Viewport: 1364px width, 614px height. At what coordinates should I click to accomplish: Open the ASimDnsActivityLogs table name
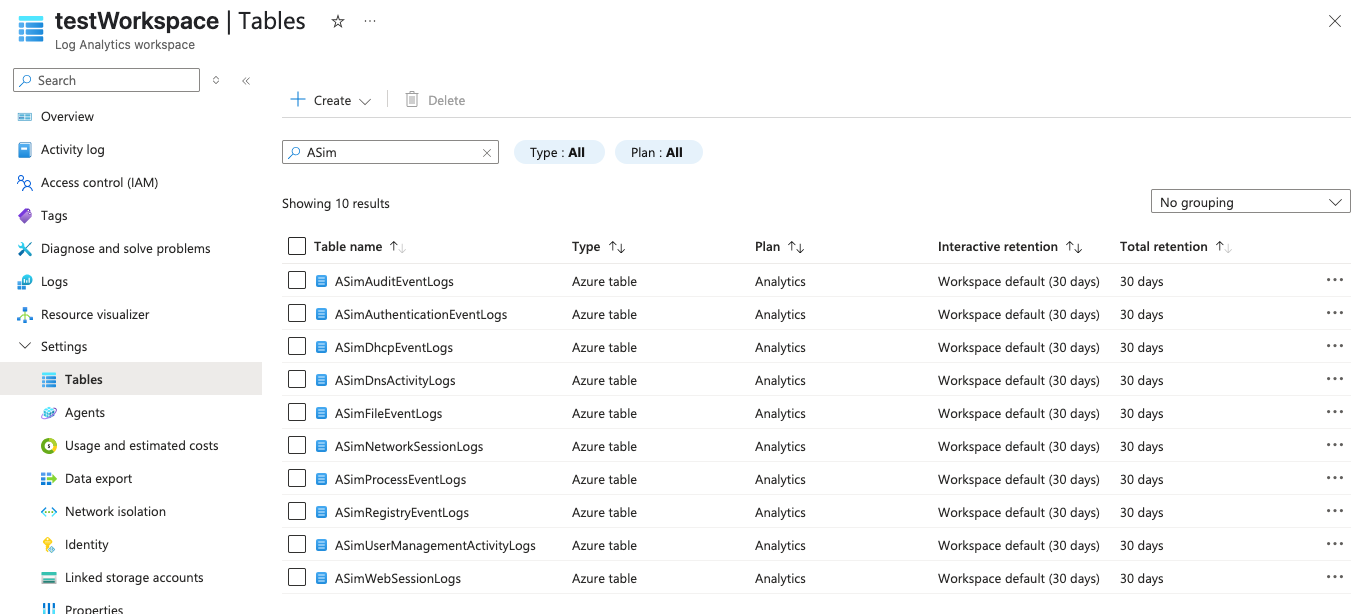tap(395, 380)
